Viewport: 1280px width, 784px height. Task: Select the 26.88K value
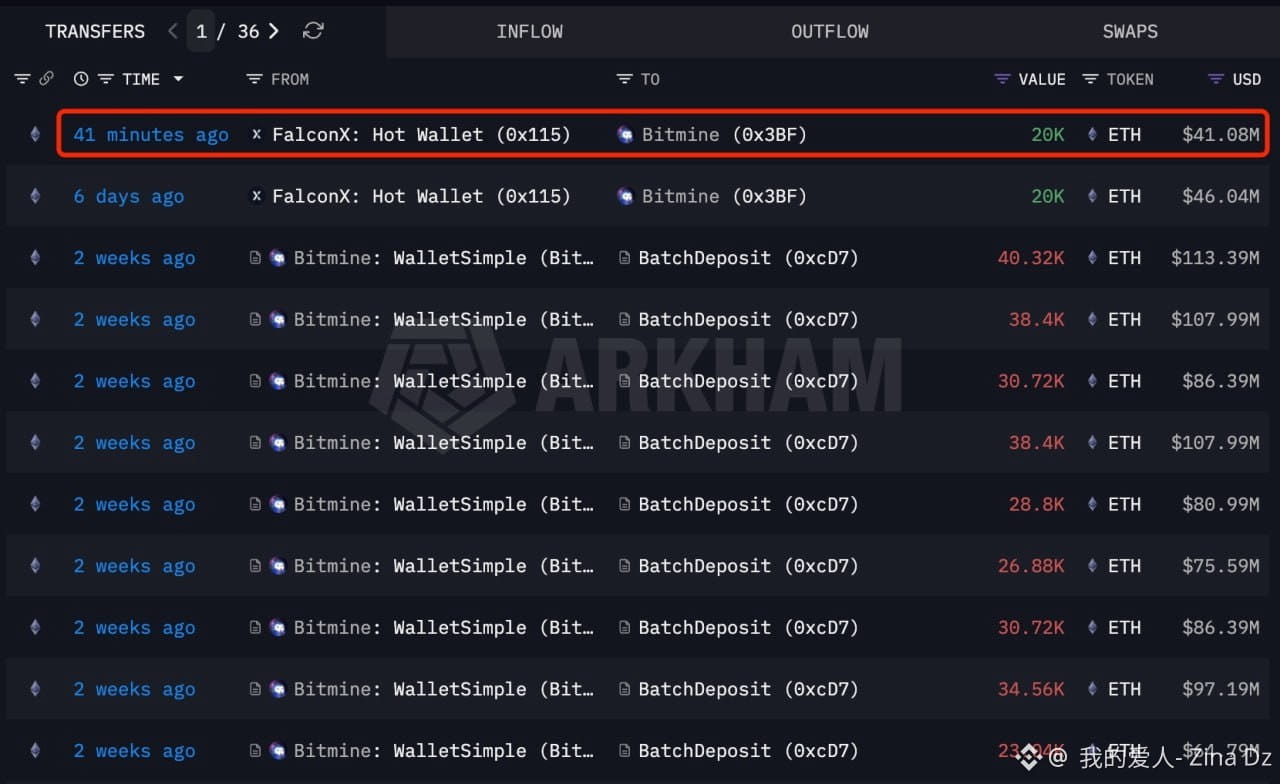click(x=1031, y=566)
